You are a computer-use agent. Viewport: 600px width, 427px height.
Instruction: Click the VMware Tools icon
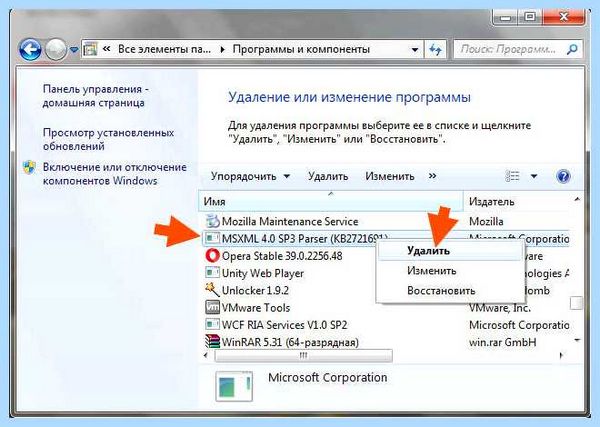(212, 307)
